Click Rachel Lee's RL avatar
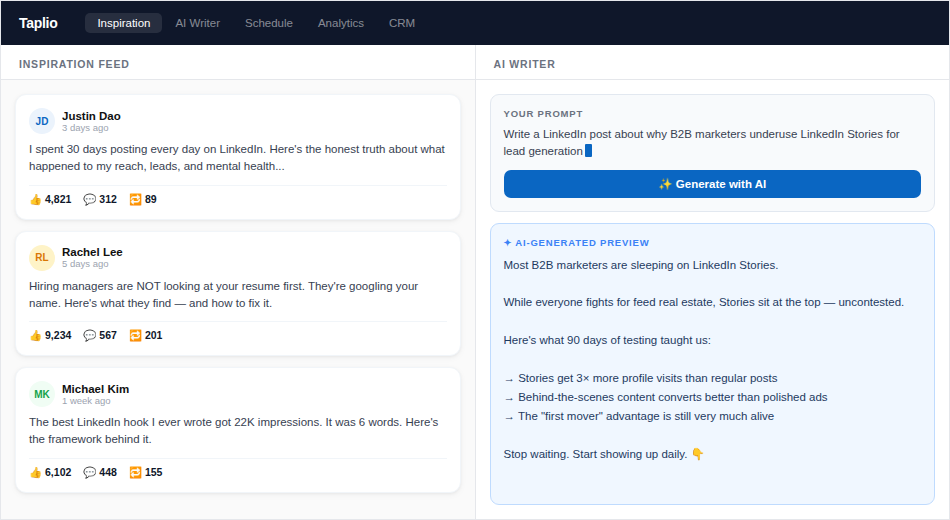950x520 pixels. [x=42, y=257]
